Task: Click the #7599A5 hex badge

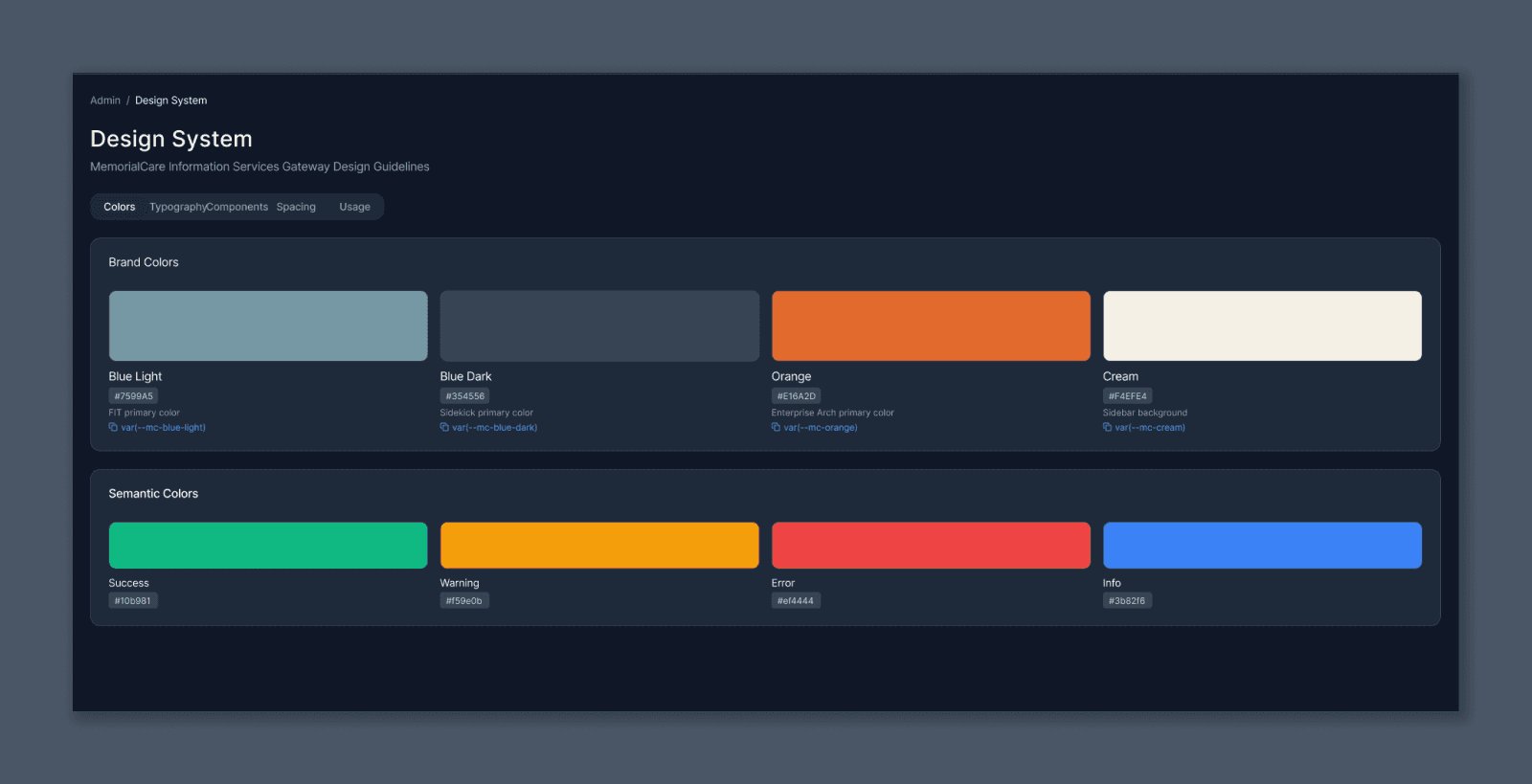Action: click(133, 396)
